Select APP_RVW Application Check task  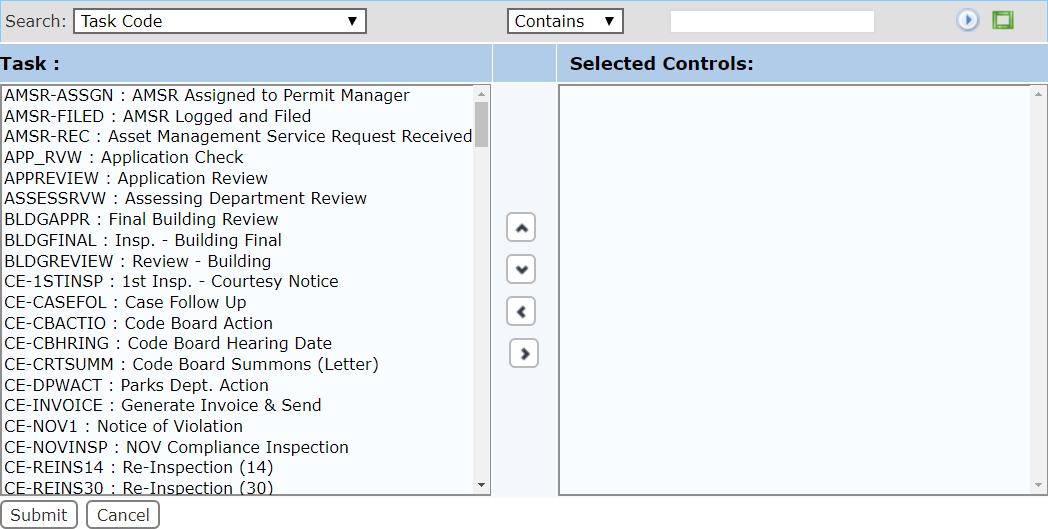124,158
